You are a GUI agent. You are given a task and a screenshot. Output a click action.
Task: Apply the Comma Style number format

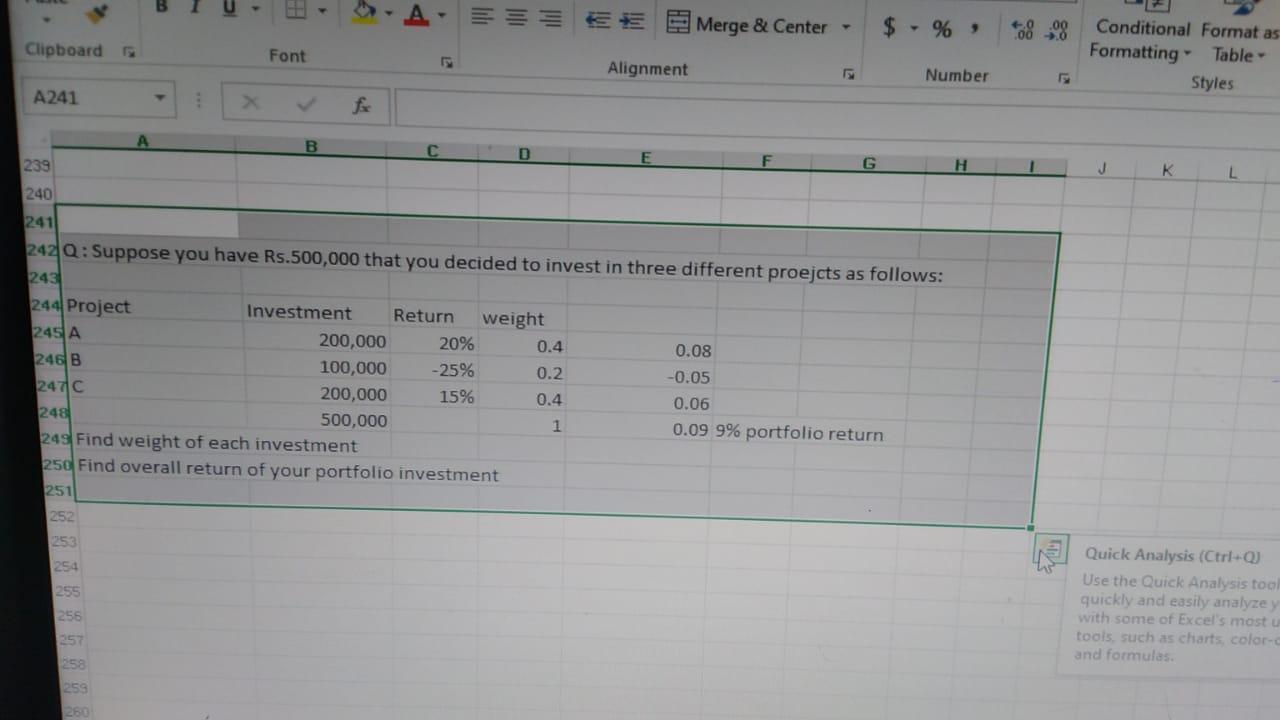[x=975, y=27]
